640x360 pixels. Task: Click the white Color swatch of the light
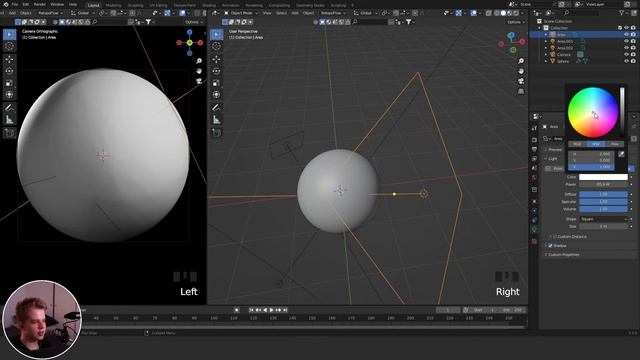603,177
